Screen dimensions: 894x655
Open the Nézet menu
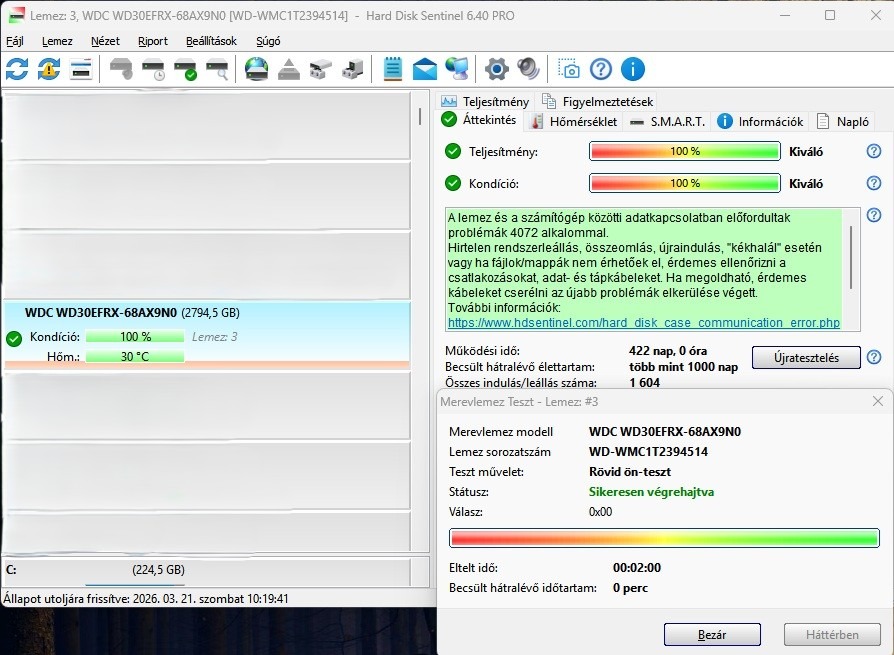pyautogui.click(x=105, y=41)
